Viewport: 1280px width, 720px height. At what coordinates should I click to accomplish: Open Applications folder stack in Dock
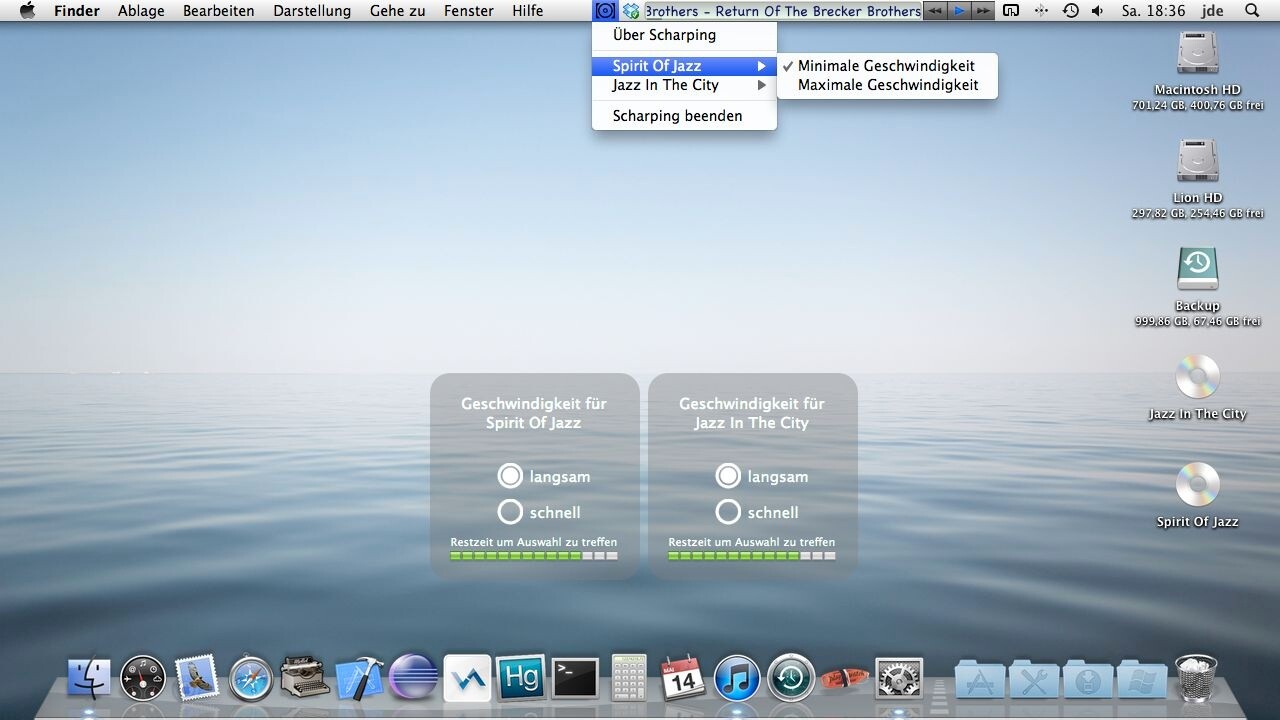[980, 678]
